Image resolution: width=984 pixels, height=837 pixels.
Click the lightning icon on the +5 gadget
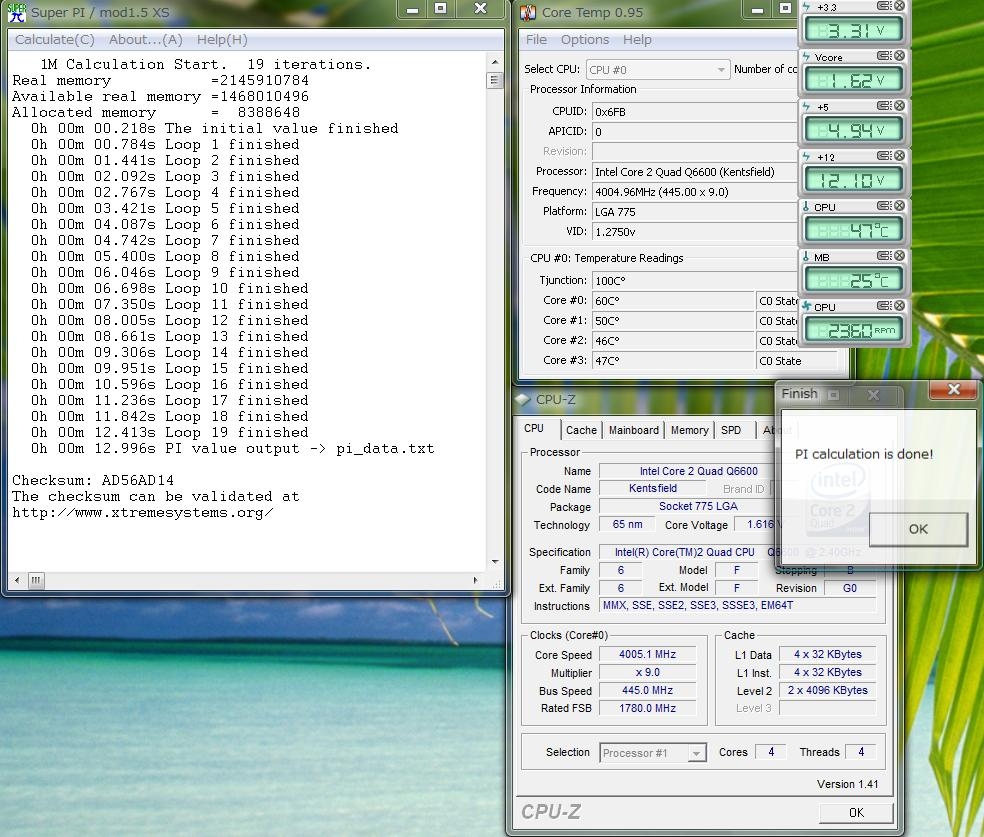click(x=807, y=107)
